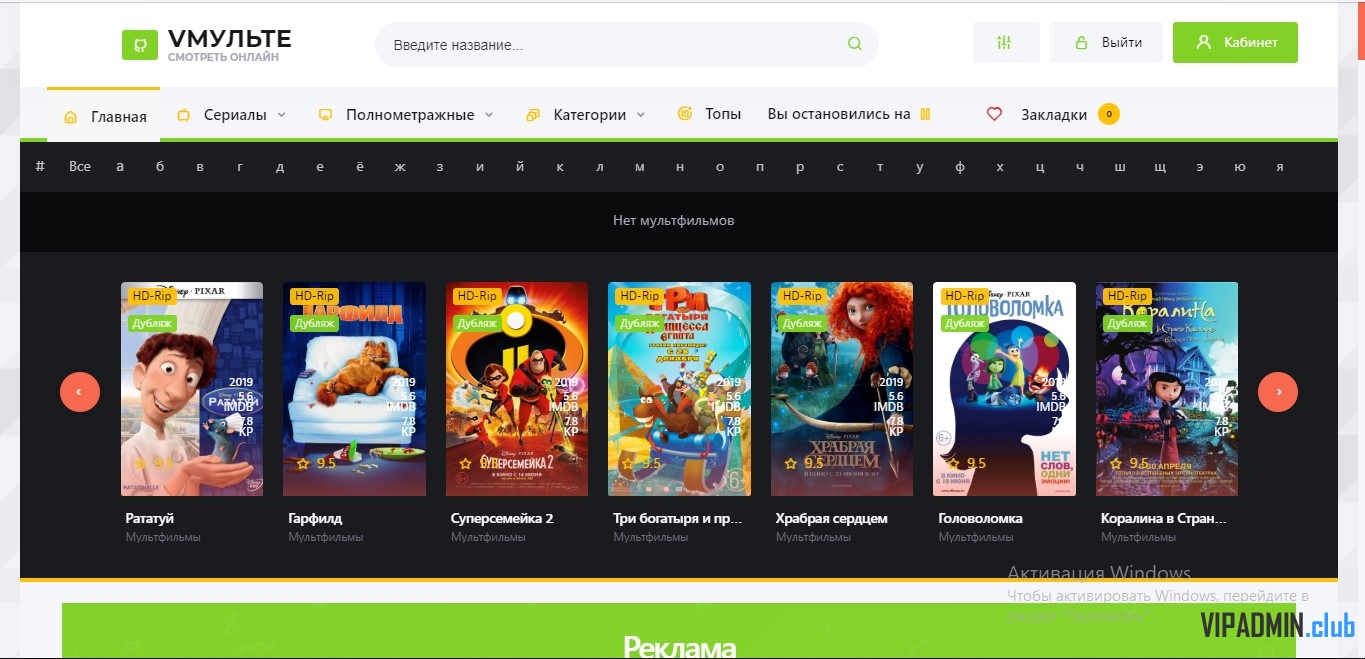
Task: Open the Кабинет account button
Action: pos(1235,43)
